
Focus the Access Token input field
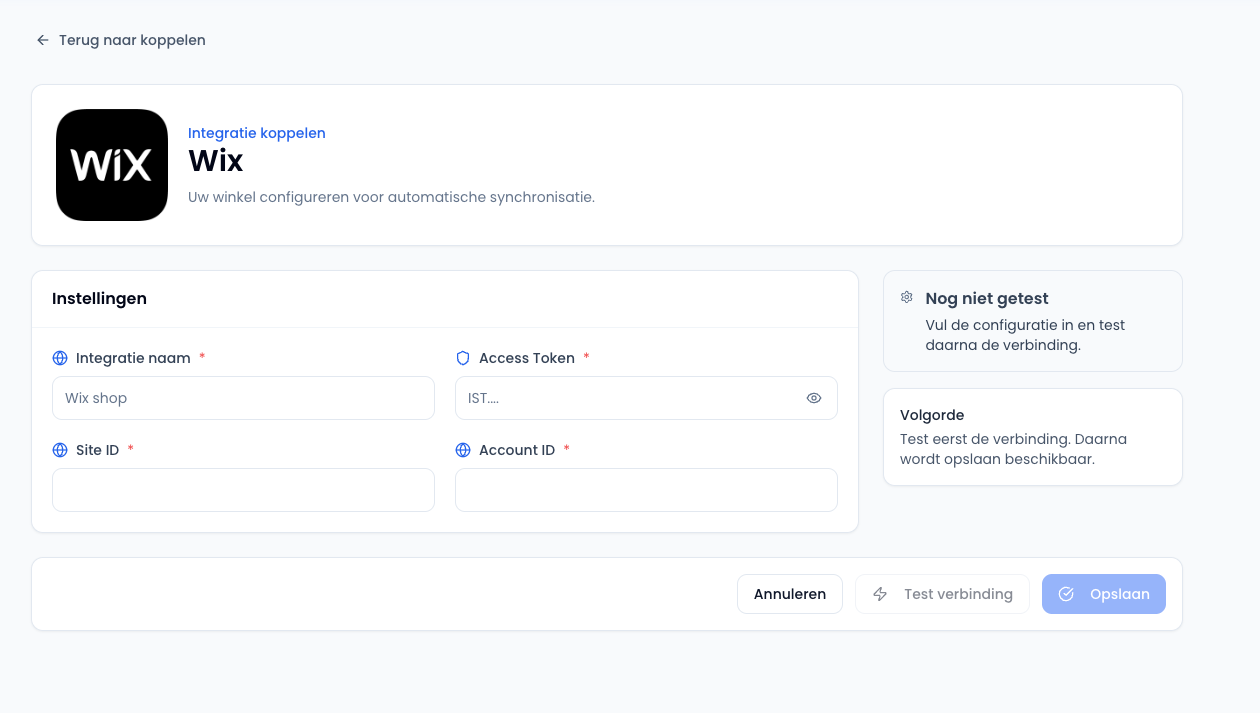pos(646,398)
